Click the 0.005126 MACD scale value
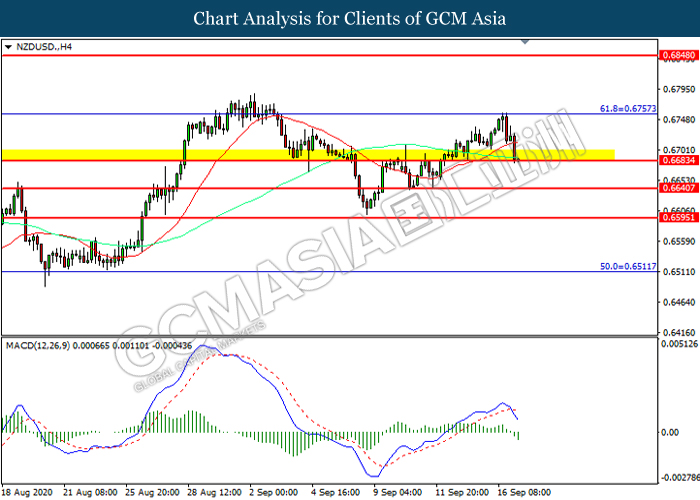 click(679, 344)
